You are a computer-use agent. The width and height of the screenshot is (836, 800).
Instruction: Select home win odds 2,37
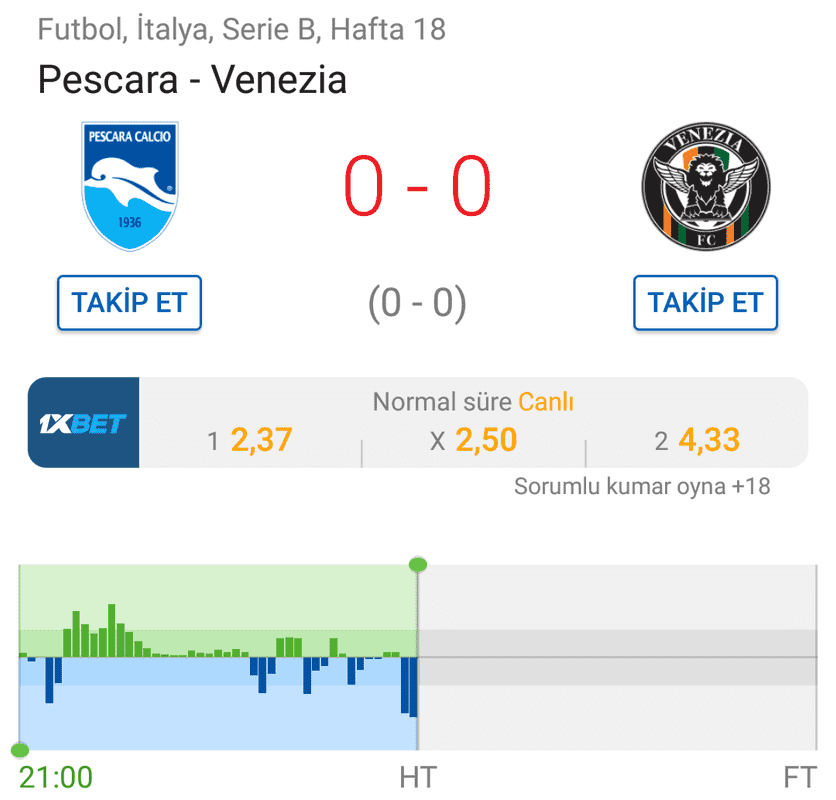coord(250,441)
